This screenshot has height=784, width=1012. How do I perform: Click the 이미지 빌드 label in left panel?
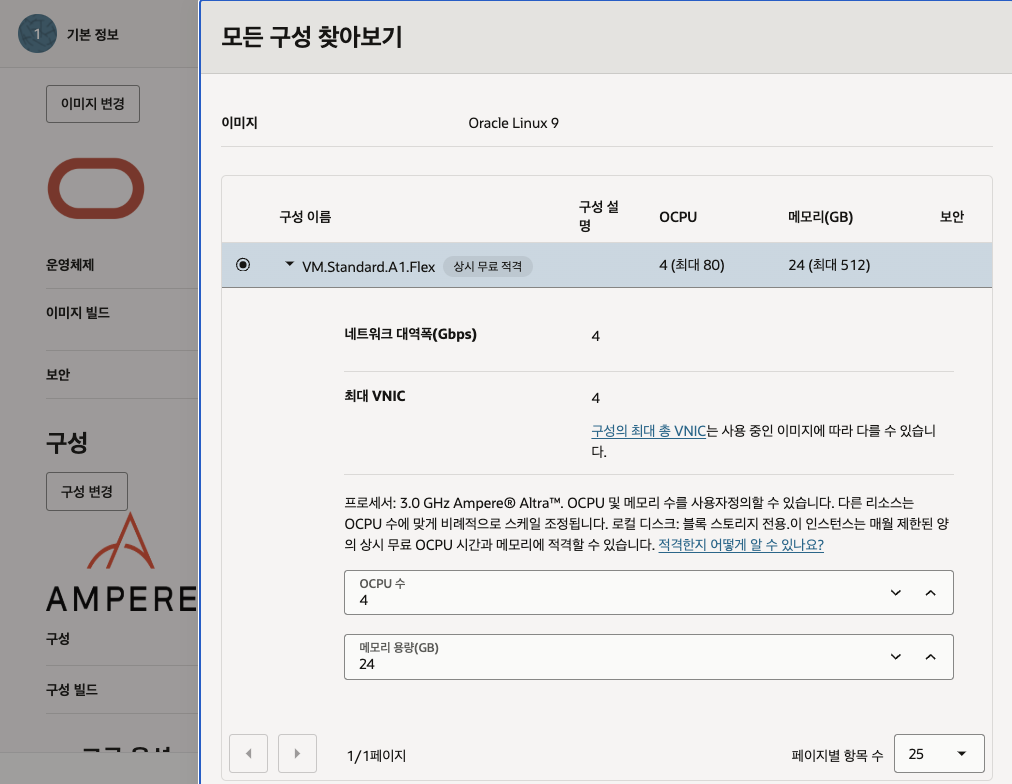78,313
